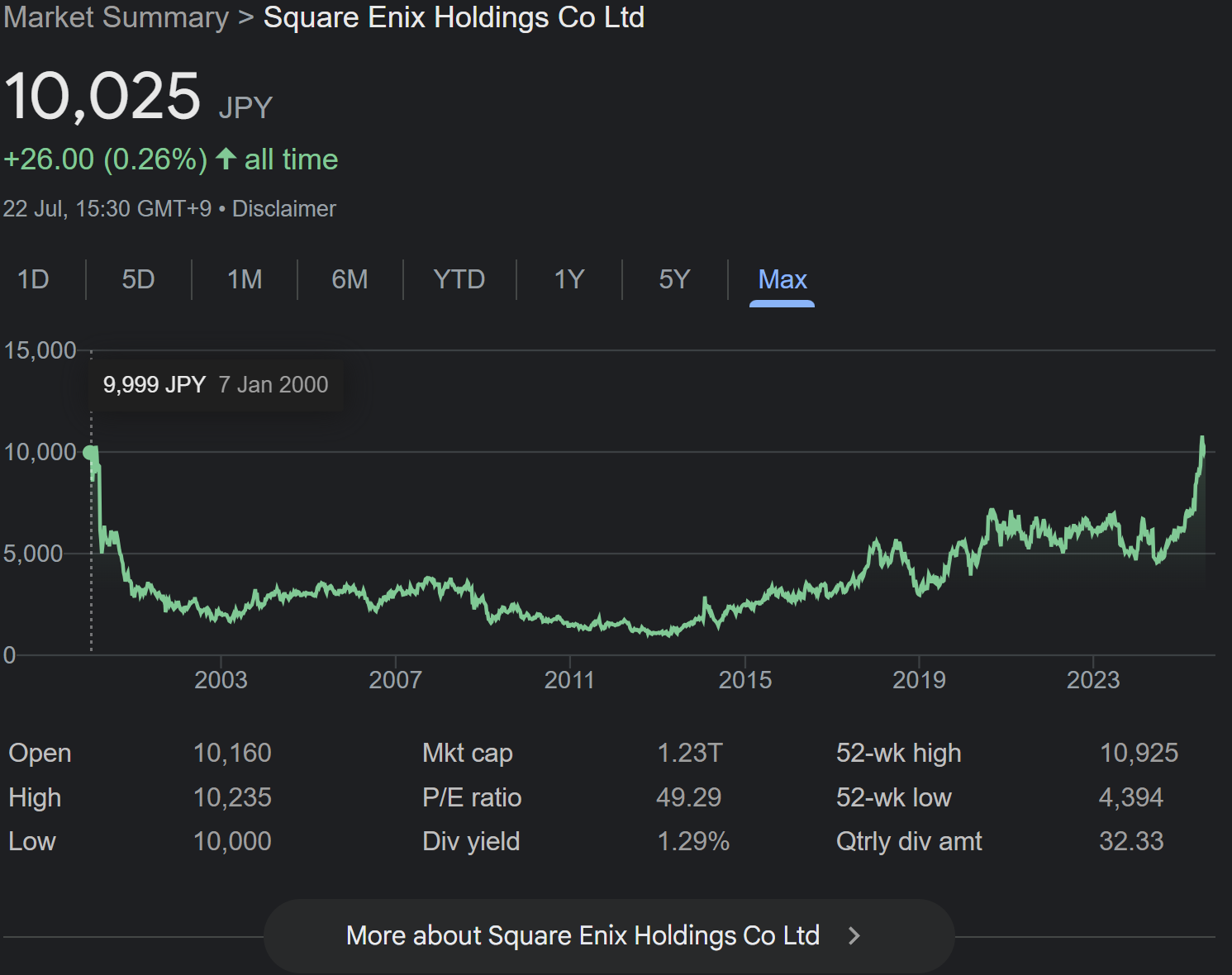Click the 52-wk high label
Screen dimensions: 1232x975
click(x=898, y=753)
